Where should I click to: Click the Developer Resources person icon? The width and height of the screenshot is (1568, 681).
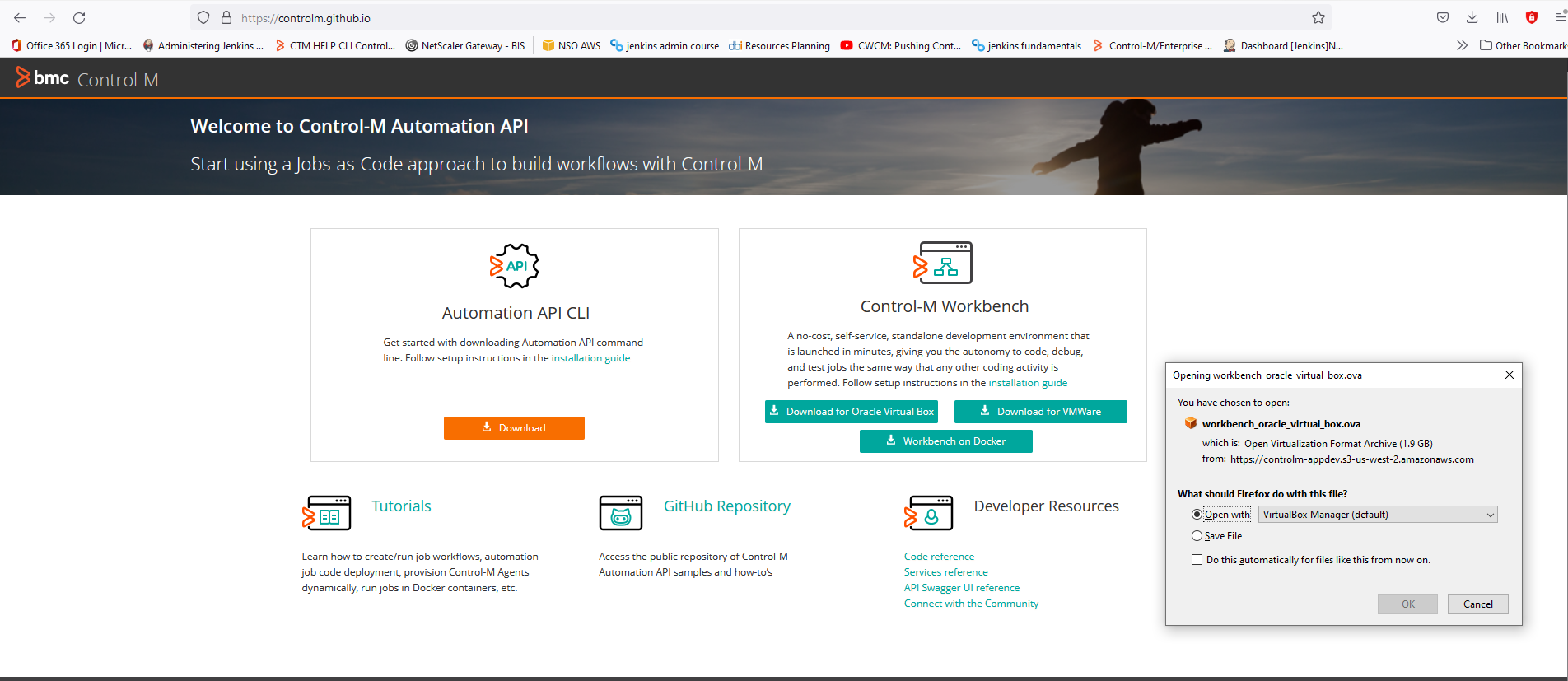tap(929, 512)
